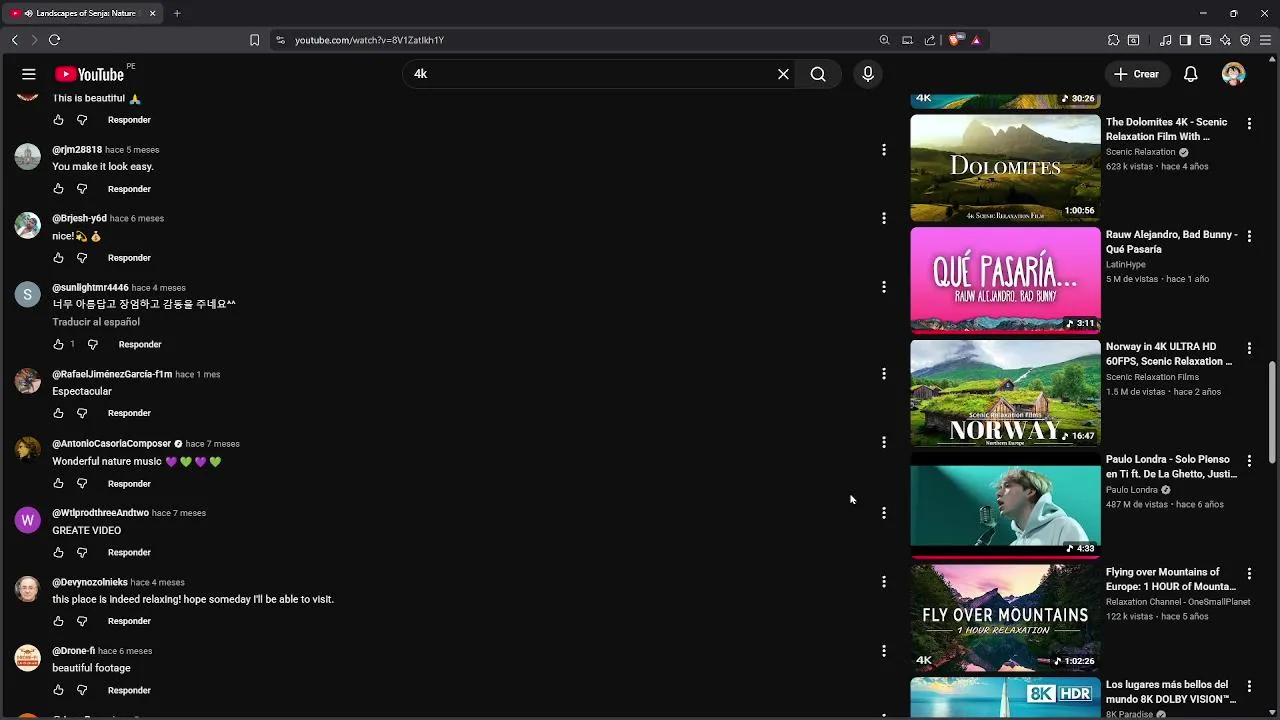Open more options for The Dolomites video
Viewport: 1280px width, 720px height.
1249,124
